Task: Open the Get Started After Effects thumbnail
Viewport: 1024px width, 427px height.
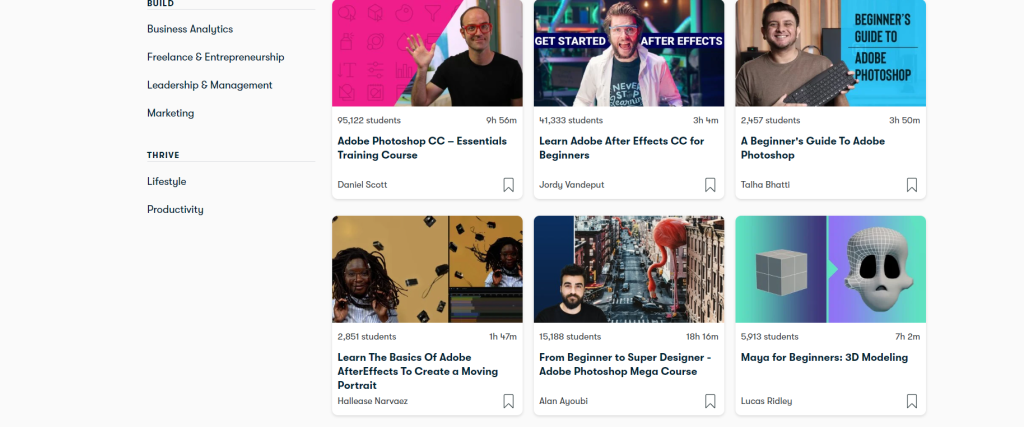Action: [629, 53]
